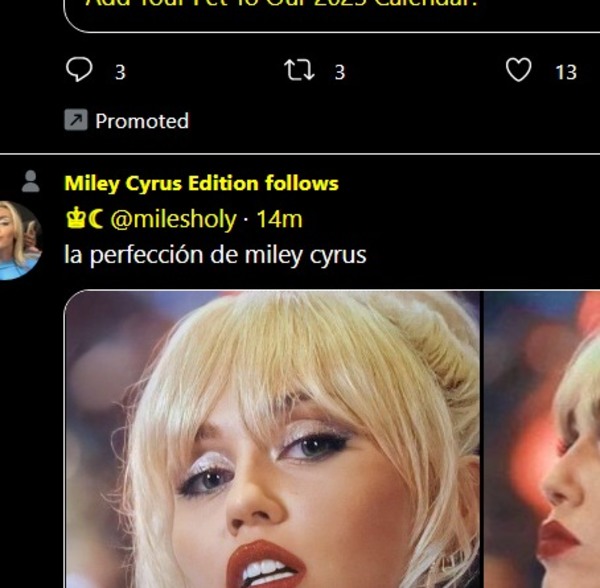Screen dimensions: 600x588
Task: Click the crown emoji display name
Action: click(74, 219)
